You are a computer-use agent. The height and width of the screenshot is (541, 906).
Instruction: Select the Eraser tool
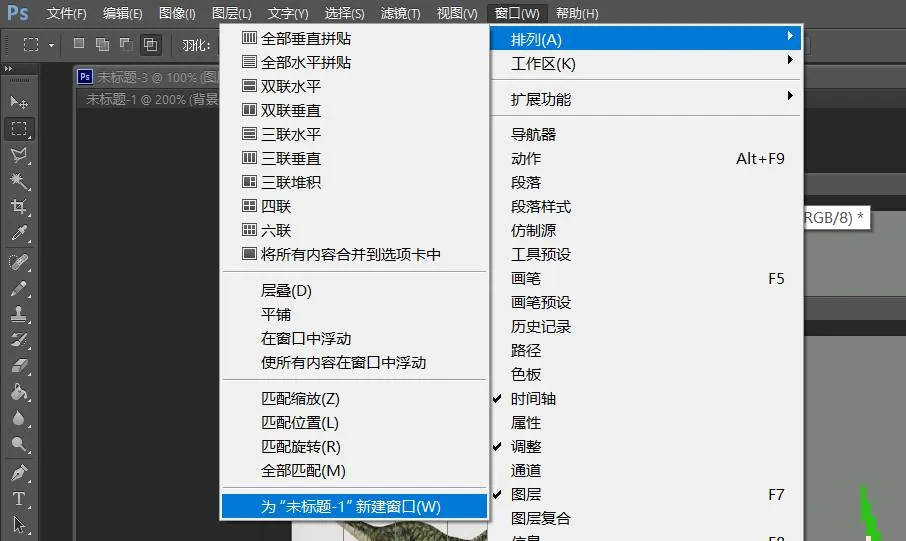click(x=18, y=366)
